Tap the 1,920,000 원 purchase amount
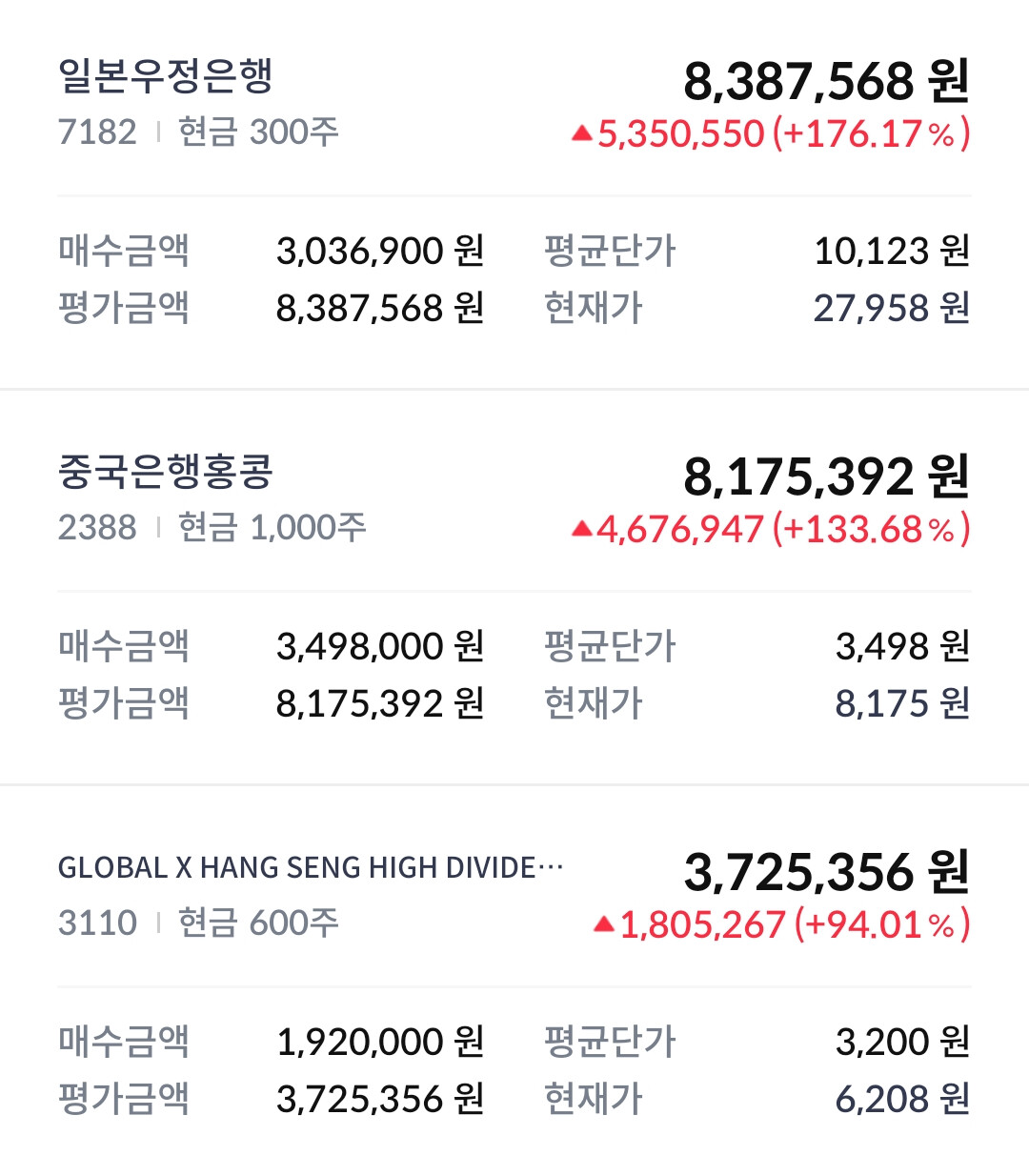Screen dimensions: 1029x1176 point(380,1042)
